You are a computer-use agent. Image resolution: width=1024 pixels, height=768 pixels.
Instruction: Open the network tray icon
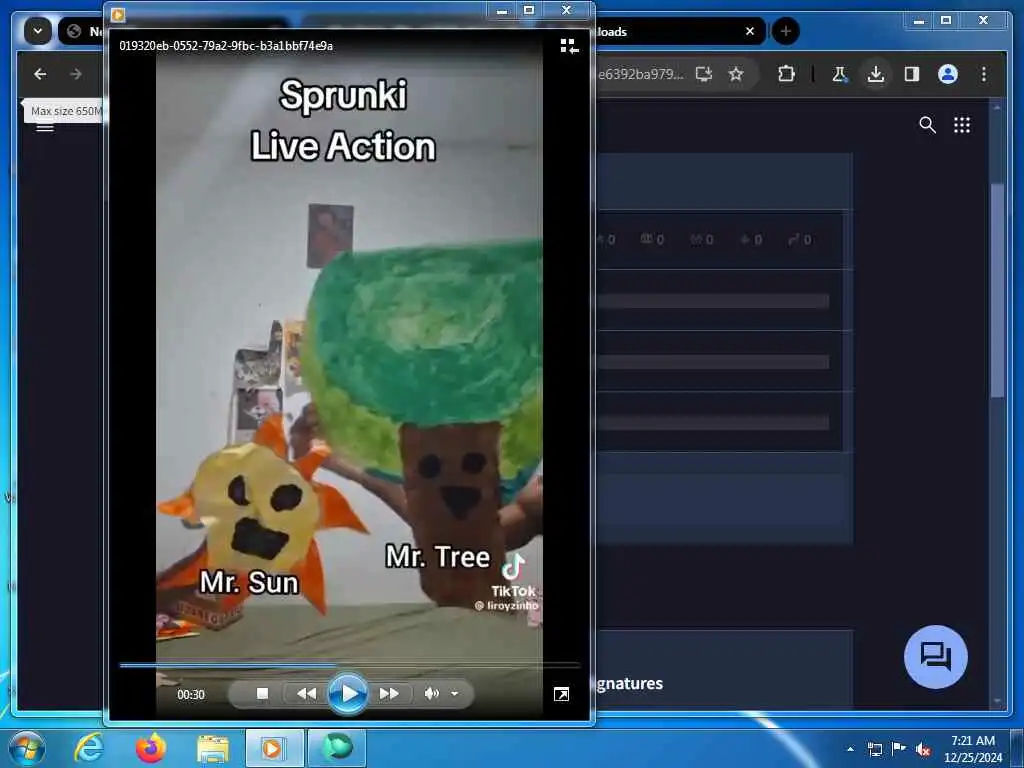(874, 749)
